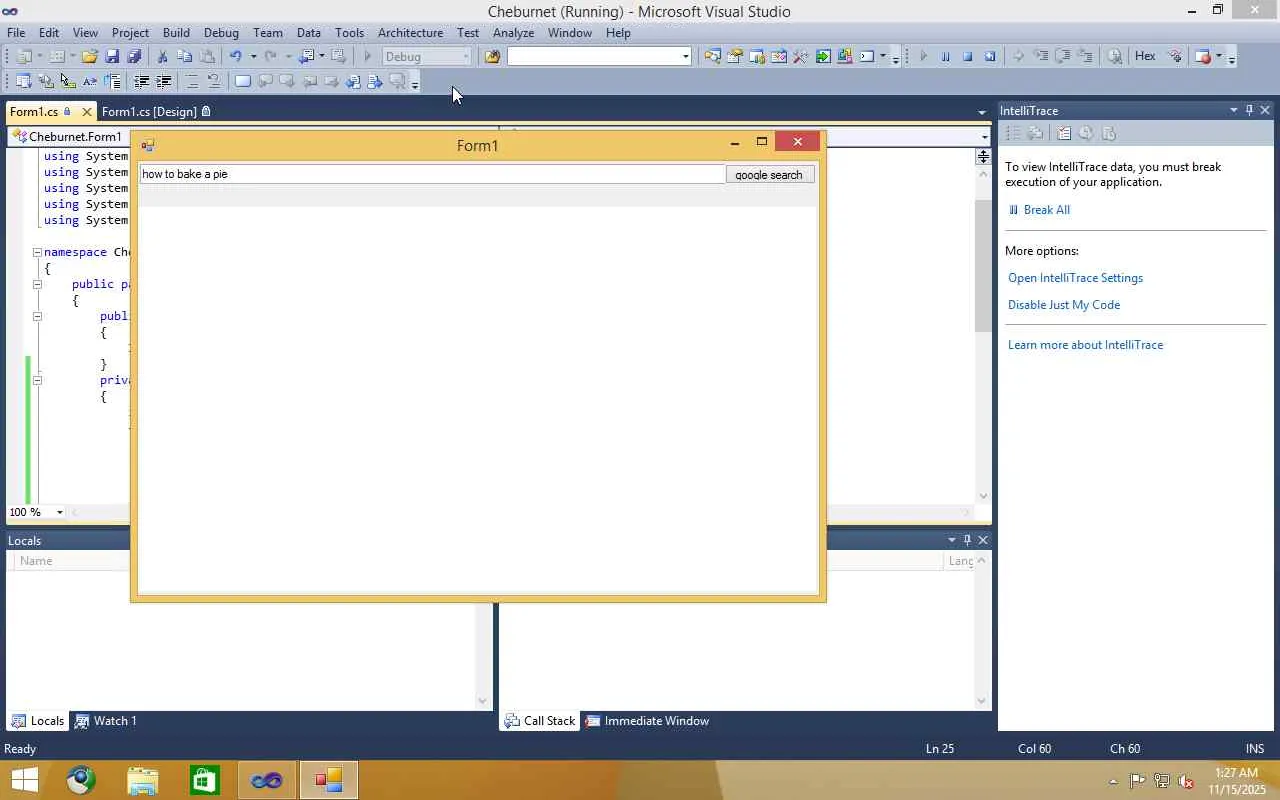Image resolution: width=1280 pixels, height=800 pixels.
Task: Restart debugging from the debug toolbar
Action: [990, 57]
